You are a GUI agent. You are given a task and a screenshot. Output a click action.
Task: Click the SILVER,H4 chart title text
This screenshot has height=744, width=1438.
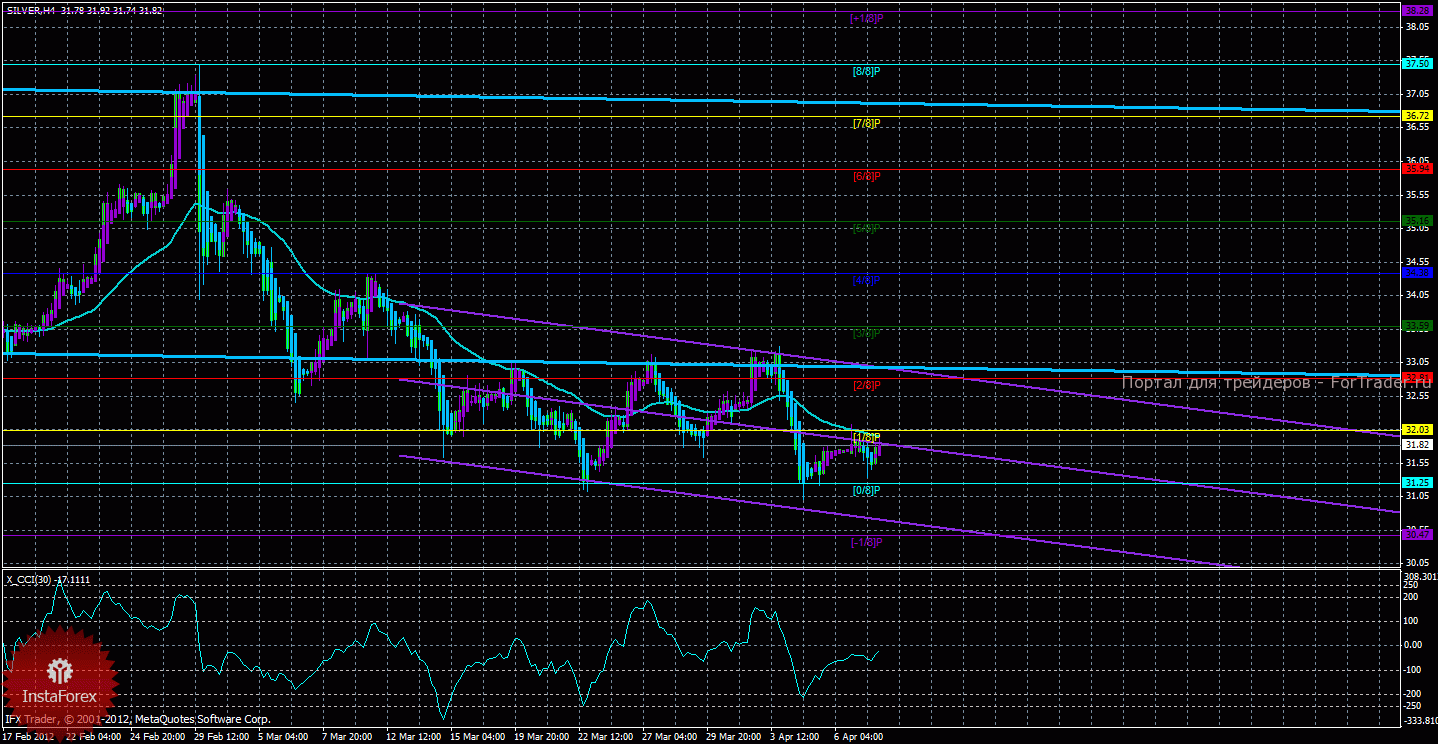tap(30, 10)
